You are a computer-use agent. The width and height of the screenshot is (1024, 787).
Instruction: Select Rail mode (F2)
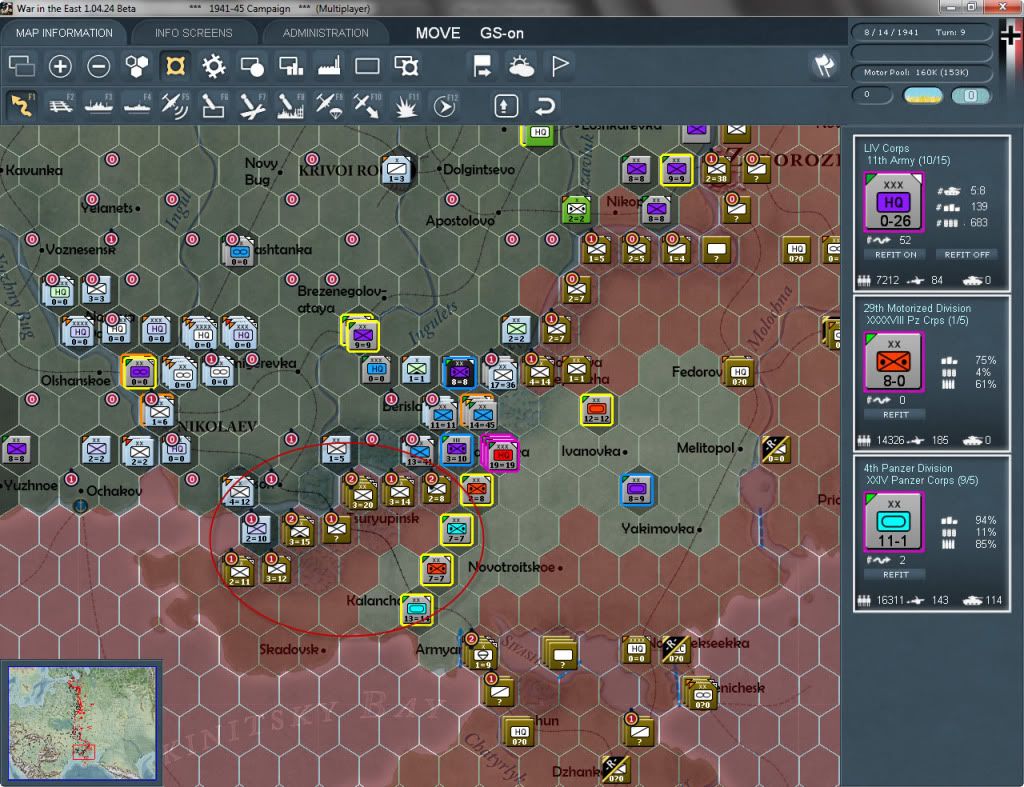[x=61, y=106]
